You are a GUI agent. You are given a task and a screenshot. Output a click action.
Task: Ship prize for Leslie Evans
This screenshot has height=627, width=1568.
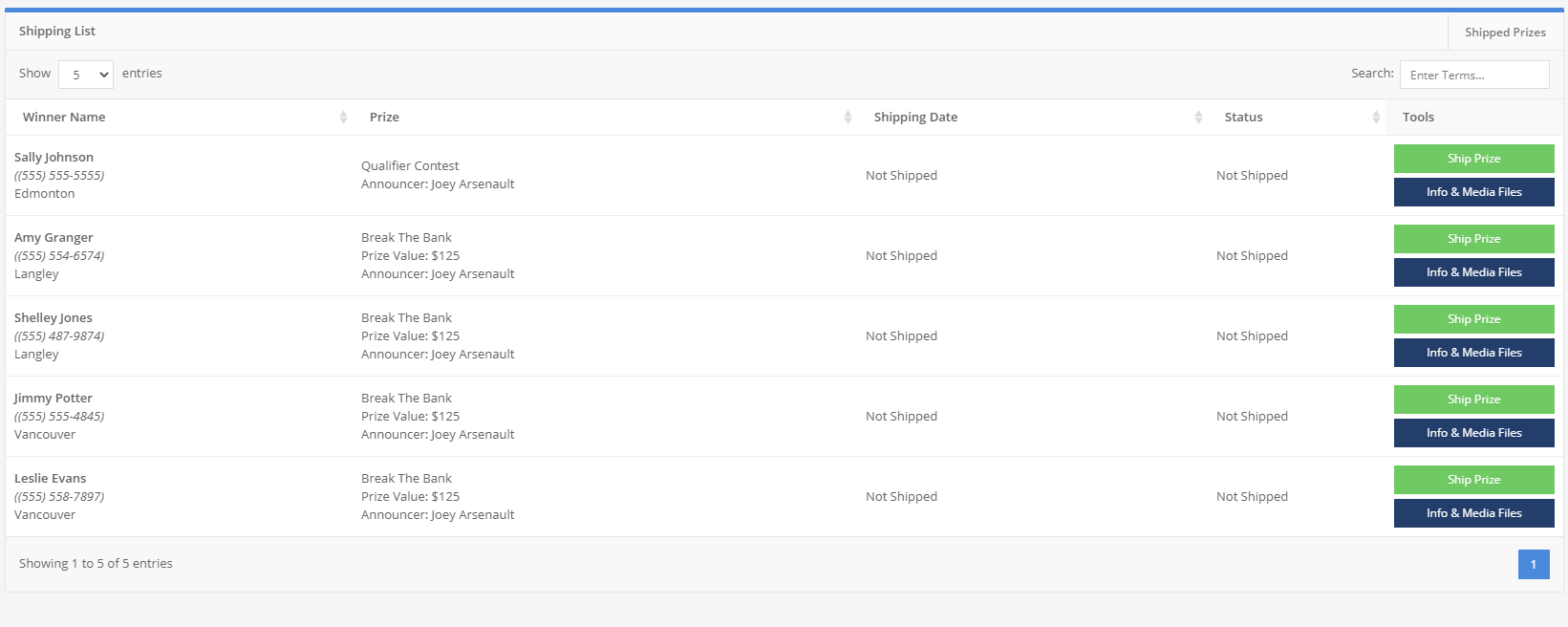pyautogui.click(x=1472, y=480)
